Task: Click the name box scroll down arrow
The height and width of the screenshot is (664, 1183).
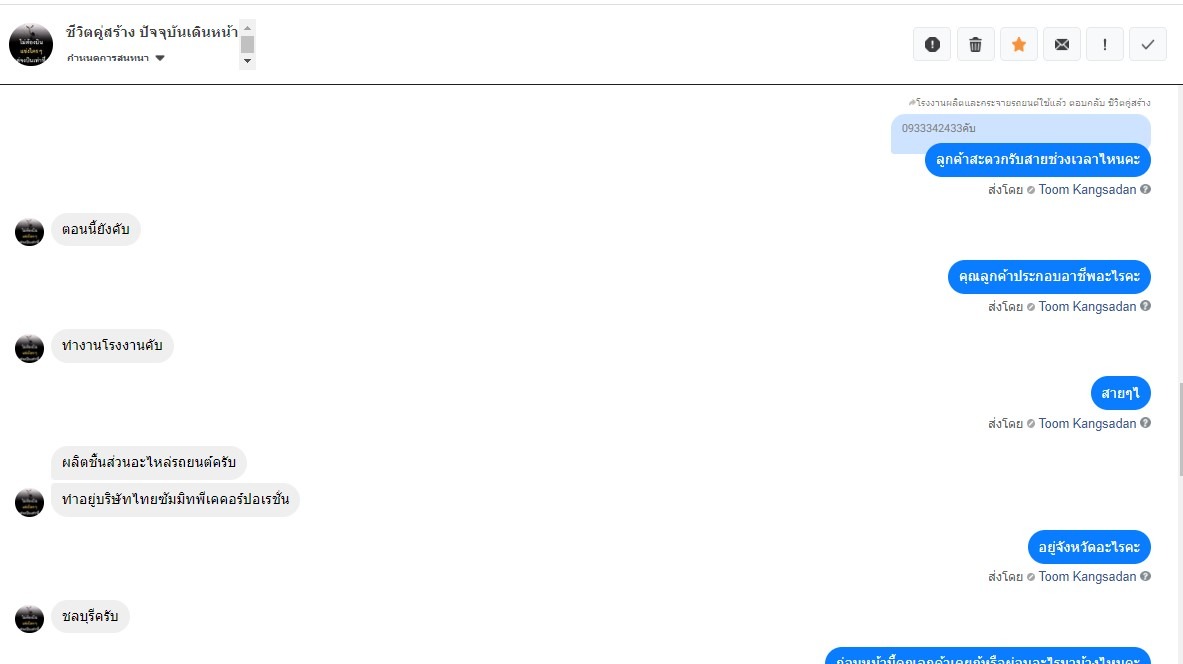Action: click(x=247, y=61)
